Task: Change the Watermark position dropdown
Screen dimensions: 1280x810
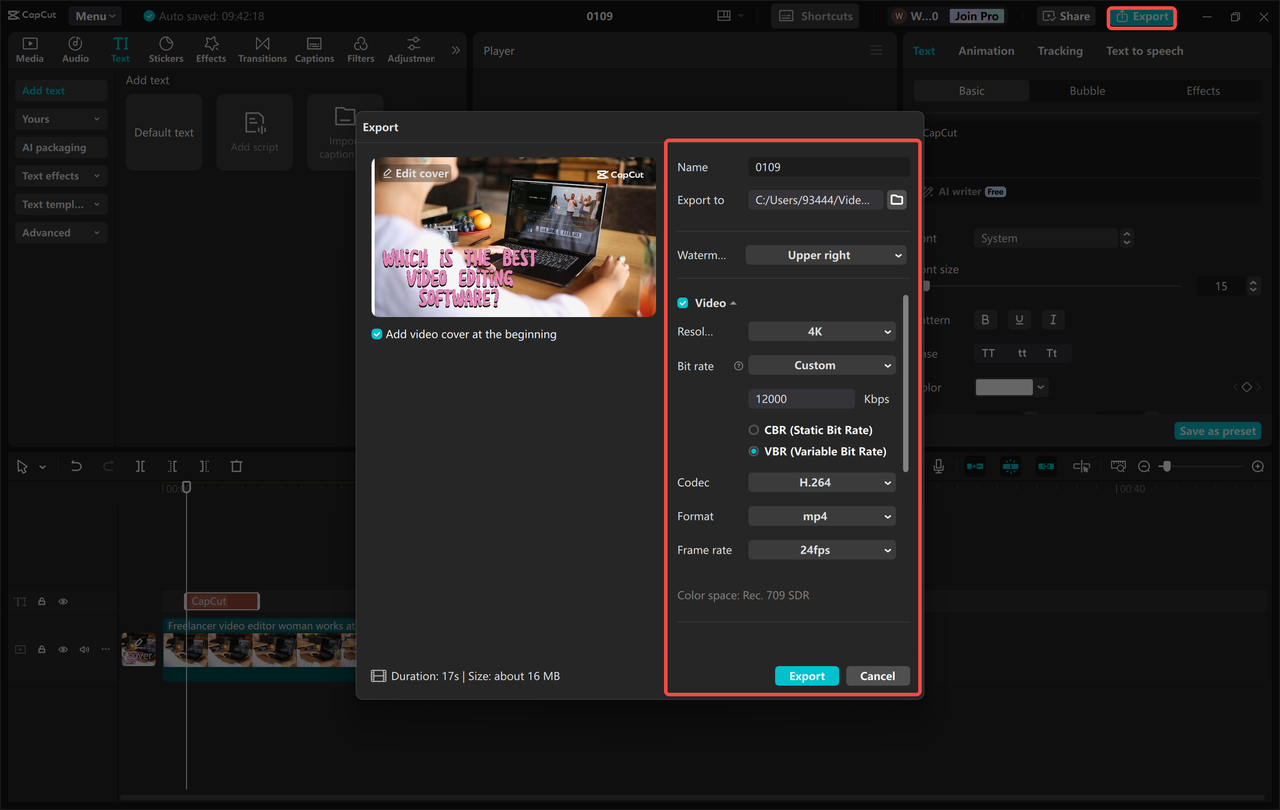Action: (825, 255)
